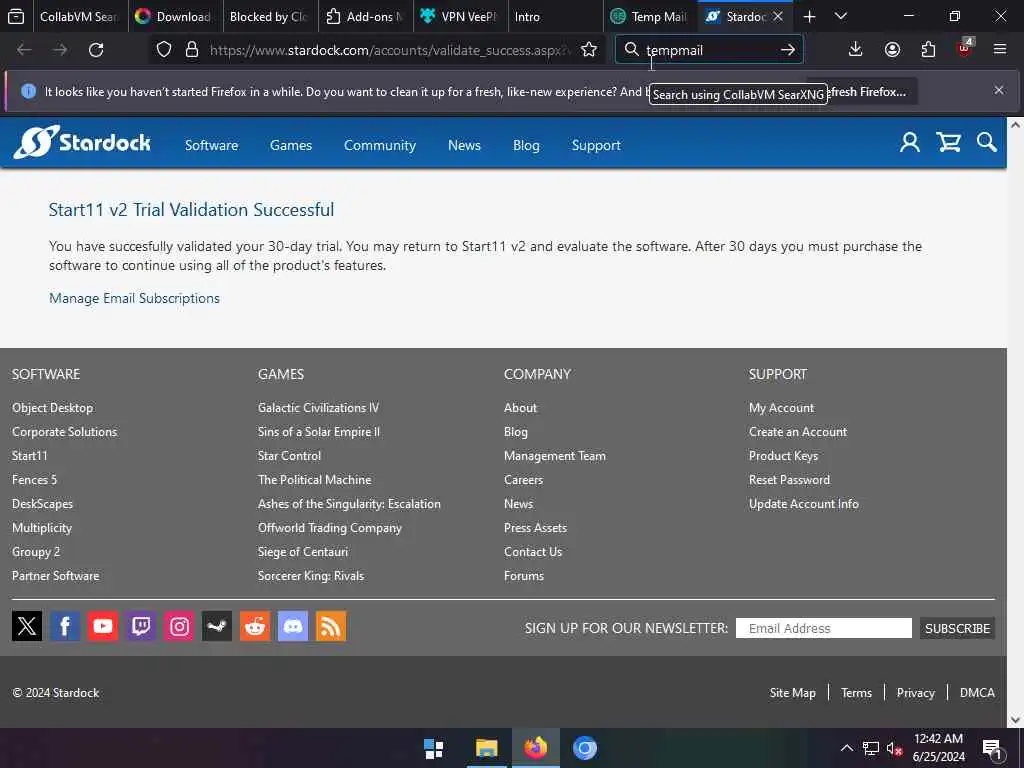Image resolution: width=1024 pixels, height=768 pixels.
Task: Close the Stardock tab
Action: (778, 16)
